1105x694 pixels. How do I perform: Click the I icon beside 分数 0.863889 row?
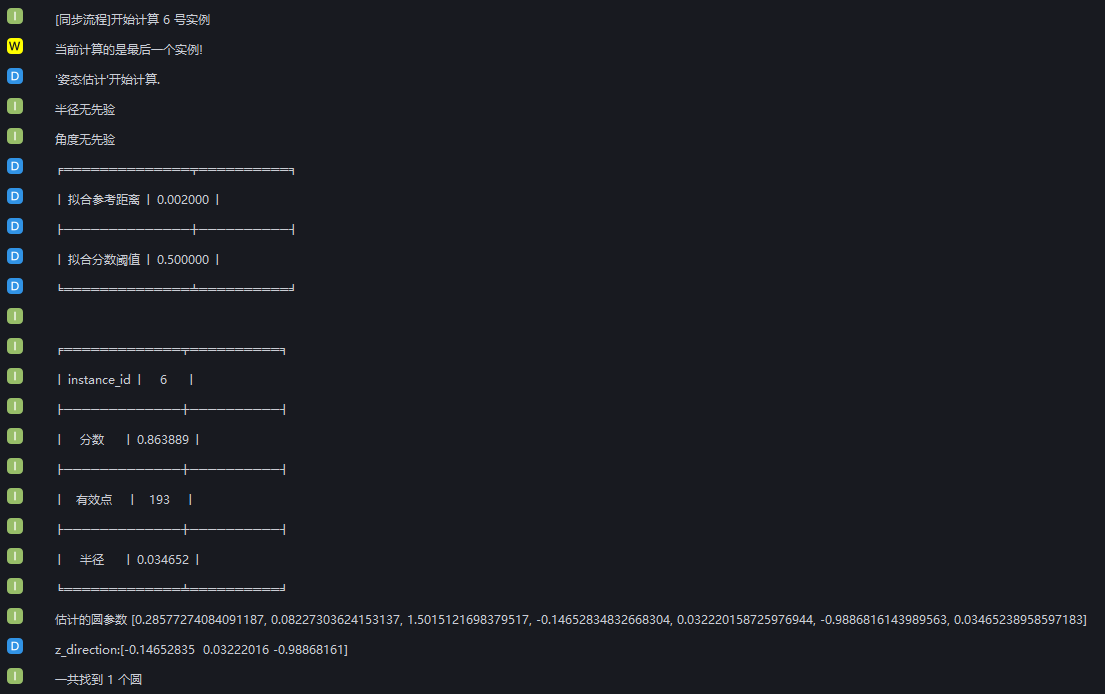15,436
